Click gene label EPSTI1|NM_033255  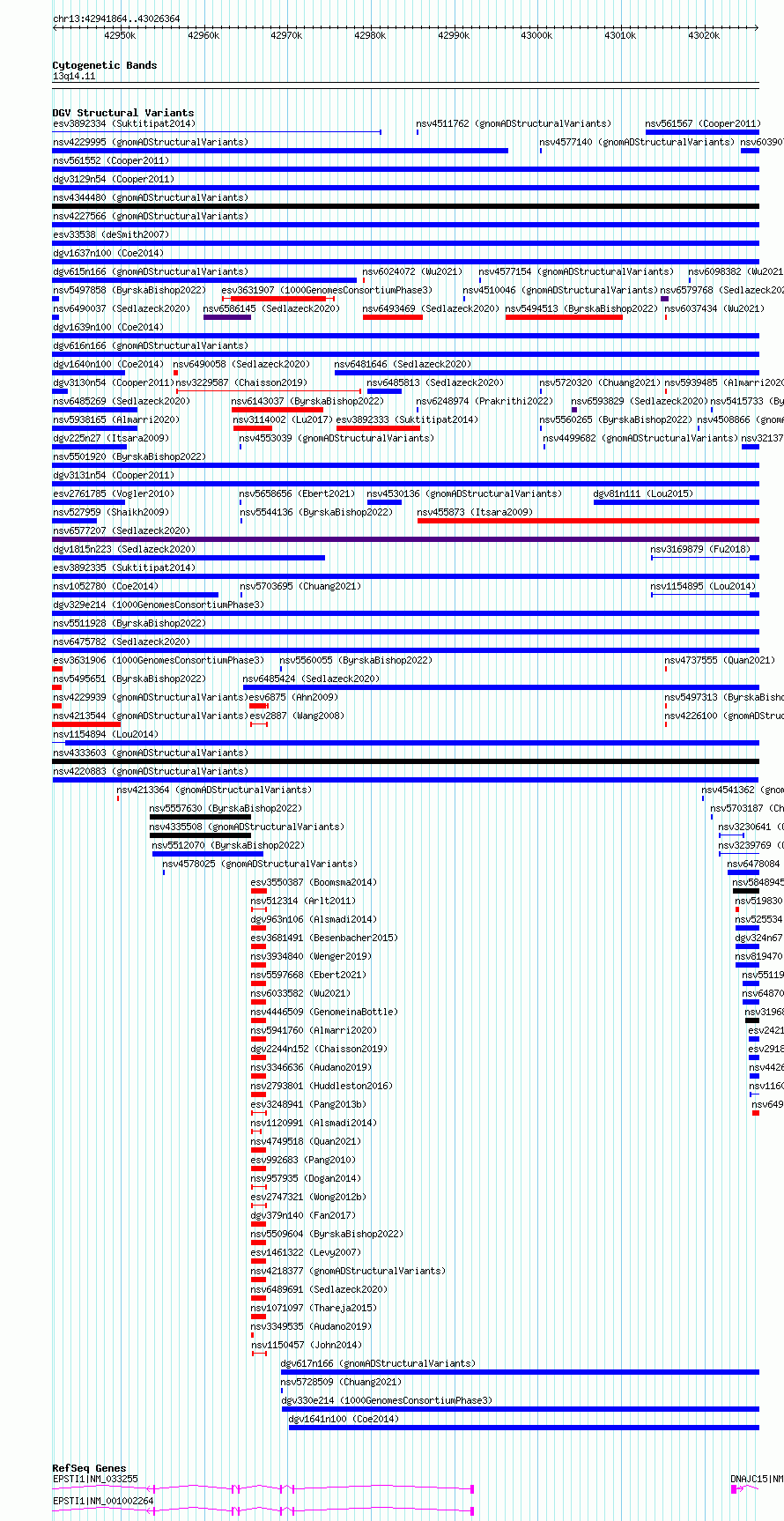click(95, 1480)
